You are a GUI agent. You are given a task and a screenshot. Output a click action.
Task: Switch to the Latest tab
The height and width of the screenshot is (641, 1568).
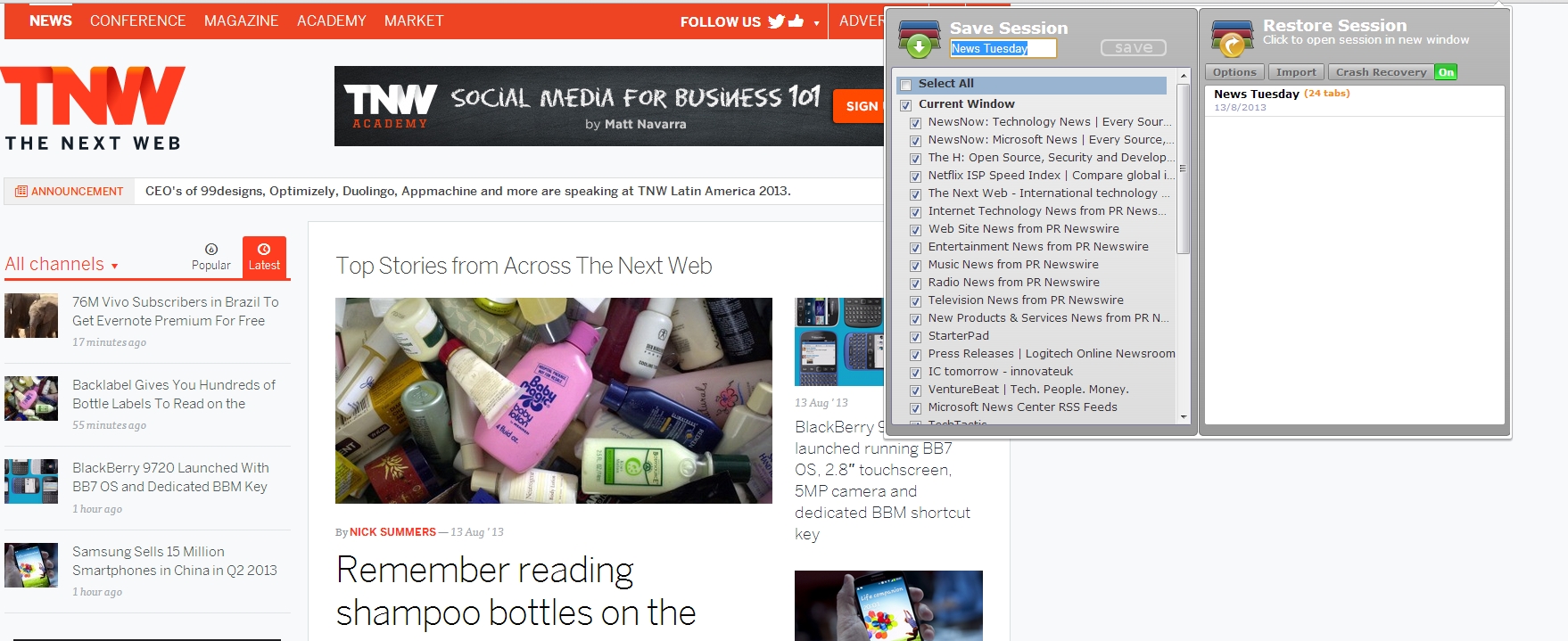coord(264,257)
